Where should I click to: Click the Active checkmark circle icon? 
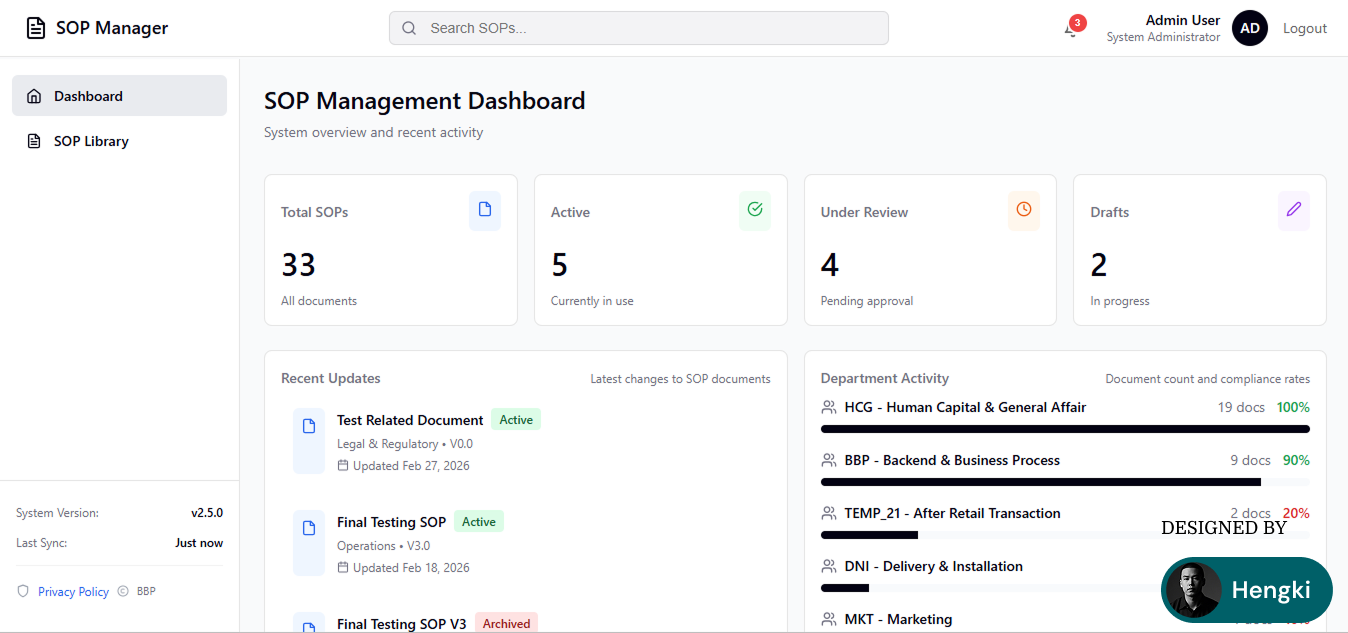click(x=755, y=210)
